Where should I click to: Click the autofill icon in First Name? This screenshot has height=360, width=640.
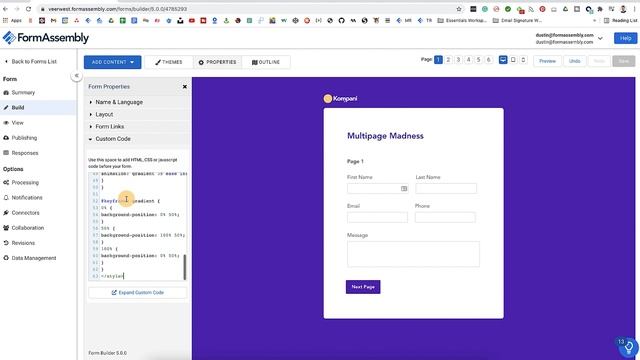point(404,189)
